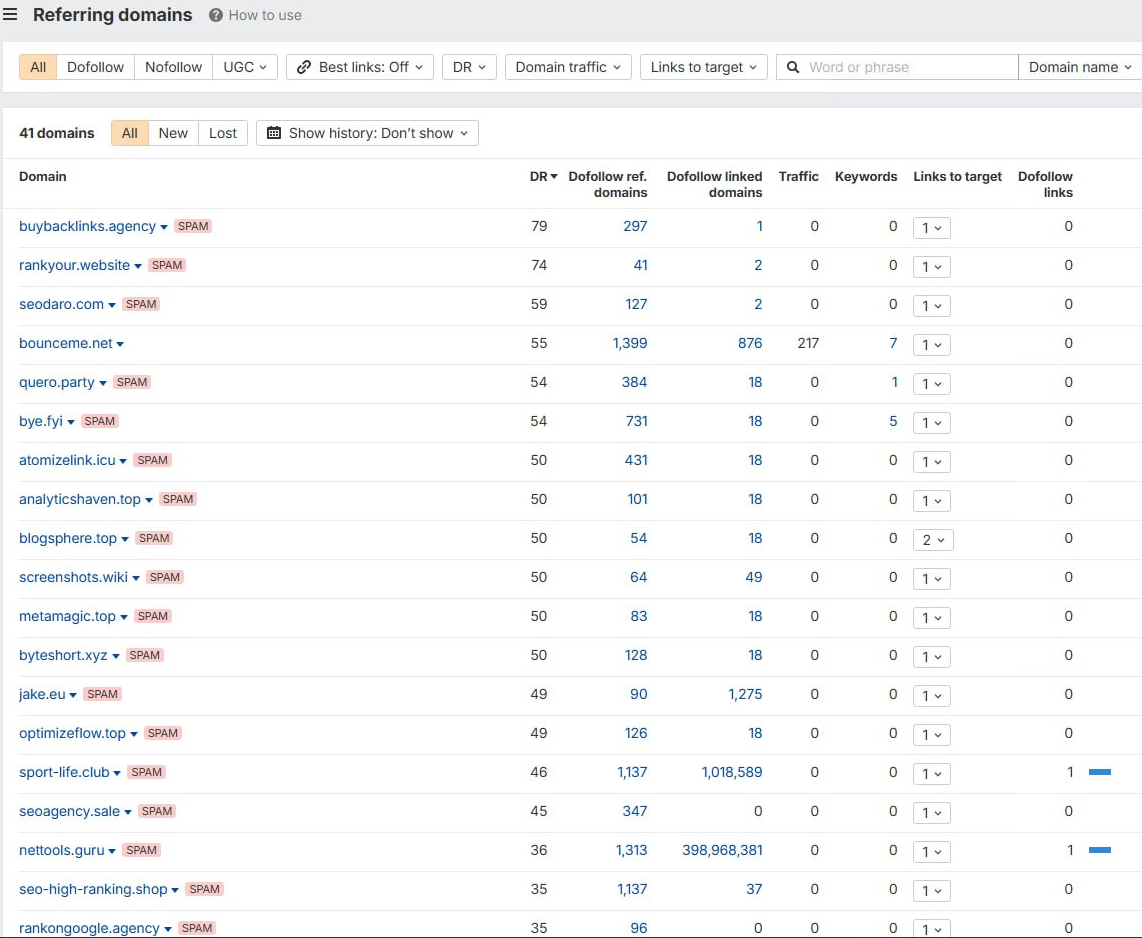Open the buybacklinks.agency domain link
1142x938 pixels.
tap(87, 226)
